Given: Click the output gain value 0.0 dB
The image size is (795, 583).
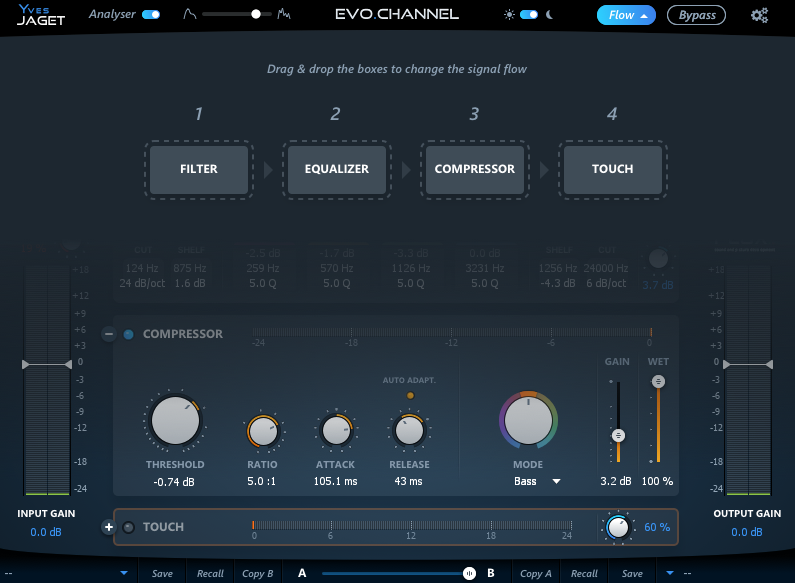Looking at the screenshot, I should (x=747, y=532).
